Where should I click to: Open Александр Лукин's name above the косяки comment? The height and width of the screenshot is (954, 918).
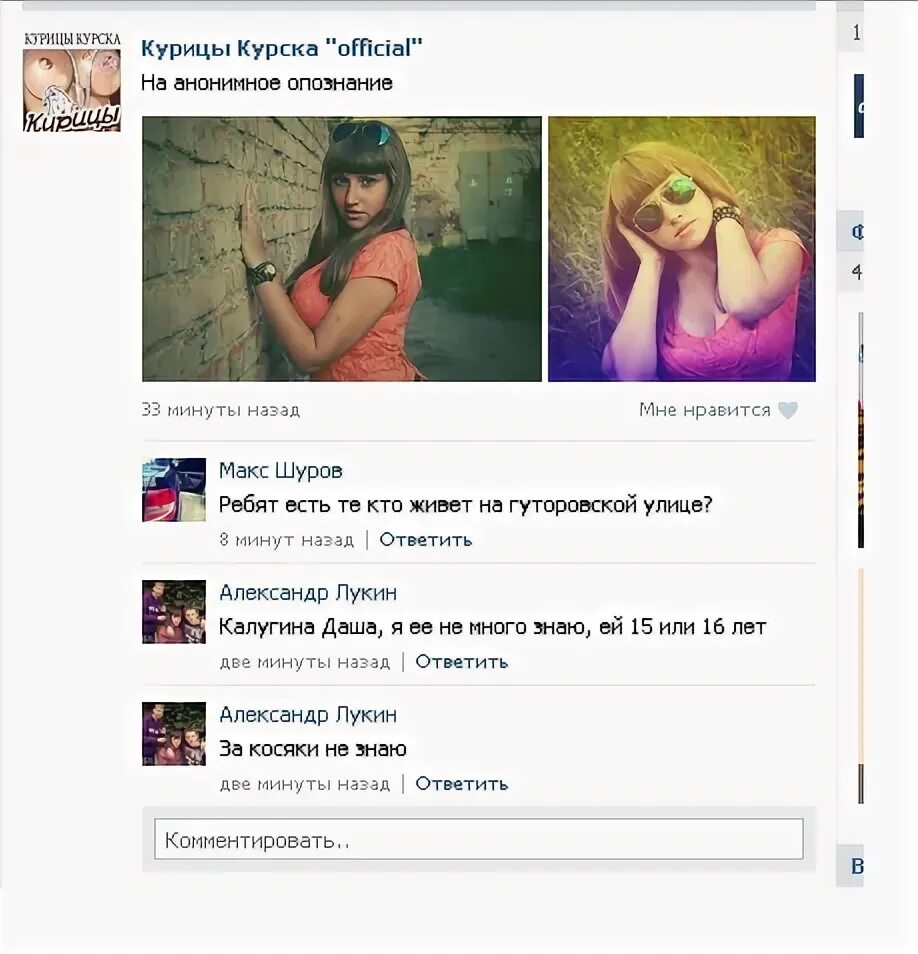coord(308,714)
